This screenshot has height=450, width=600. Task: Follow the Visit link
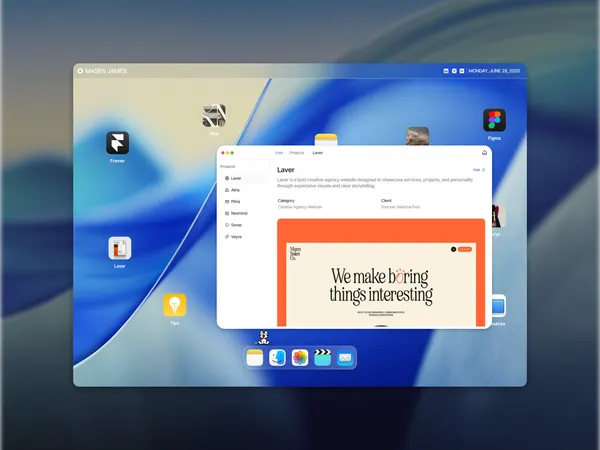pyautogui.click(x=479, y=170)
